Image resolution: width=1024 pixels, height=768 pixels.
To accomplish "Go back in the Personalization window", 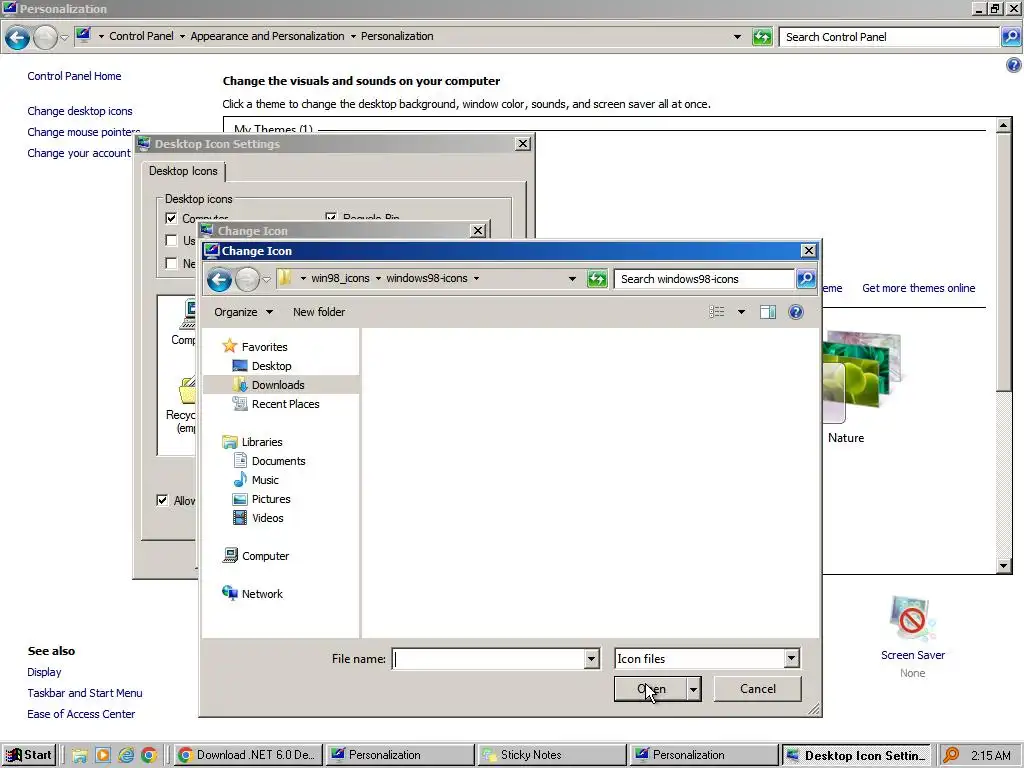I will coord(18,37).
